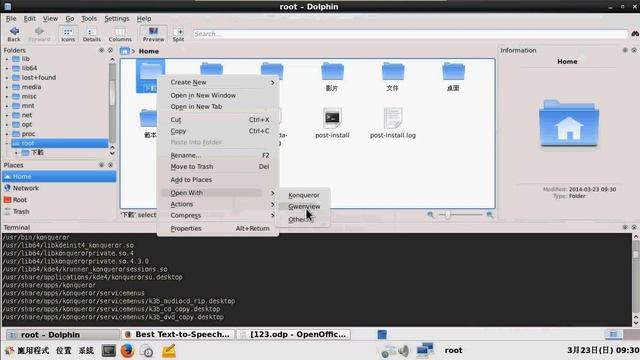Select Trash in Places

[59, 211]
